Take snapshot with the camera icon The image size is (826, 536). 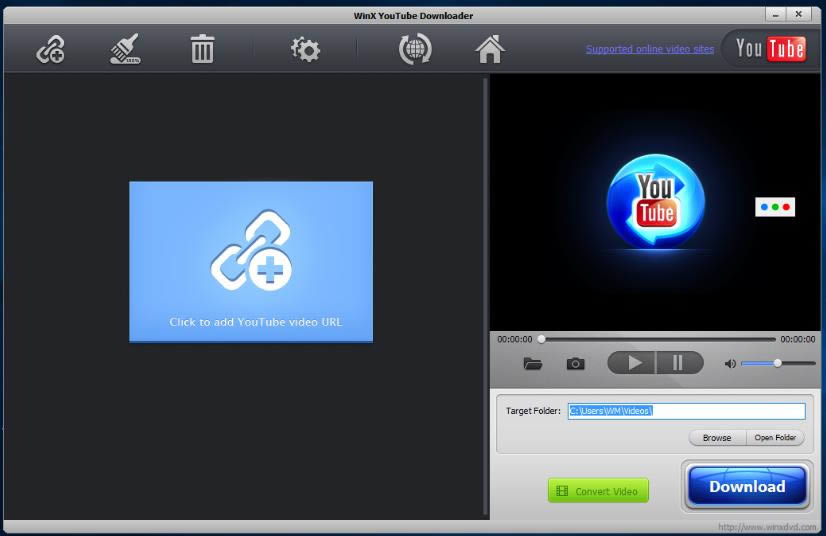575,364
